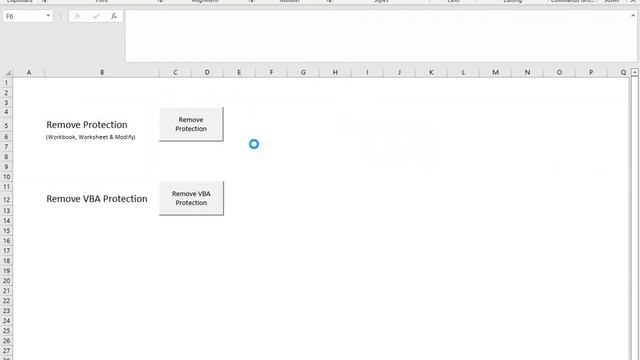Select column K header

point(431,72)
